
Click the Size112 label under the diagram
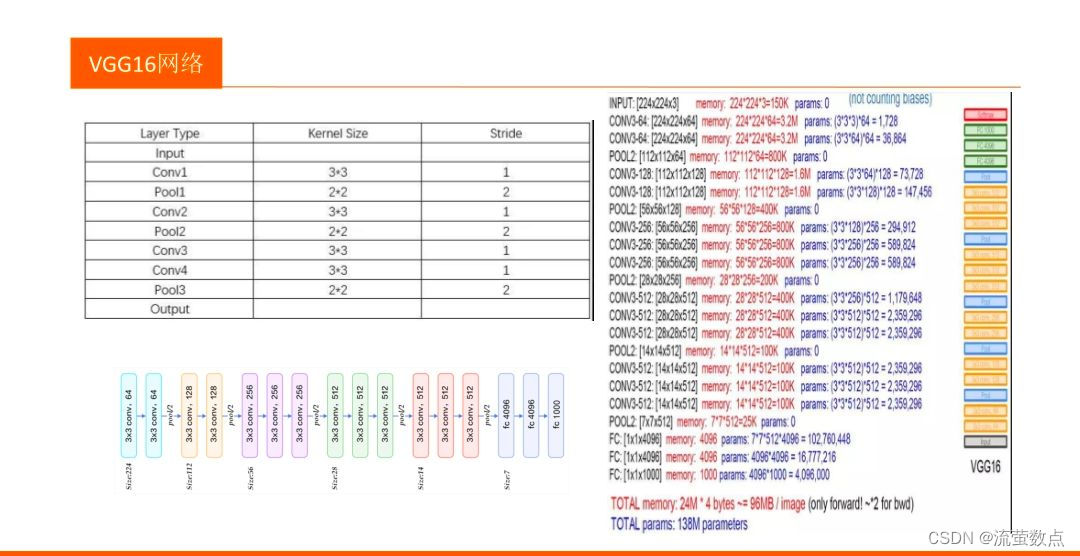tap(189, 476)
